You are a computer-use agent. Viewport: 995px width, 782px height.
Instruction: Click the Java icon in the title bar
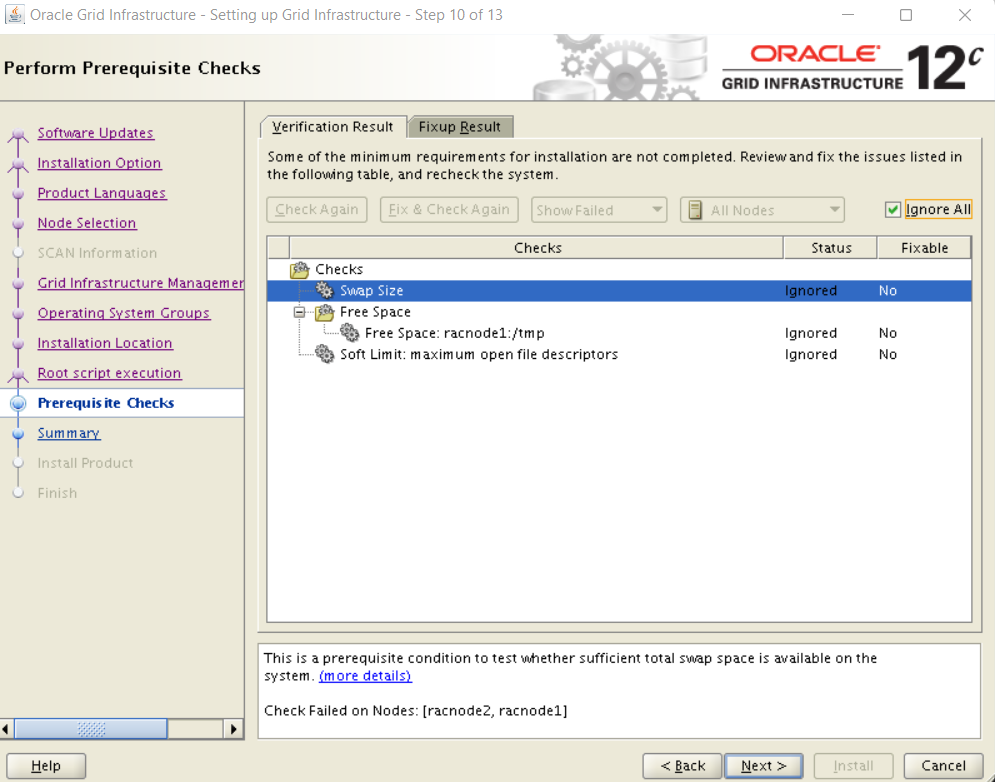pyautogui.click(x=14, y=14)
